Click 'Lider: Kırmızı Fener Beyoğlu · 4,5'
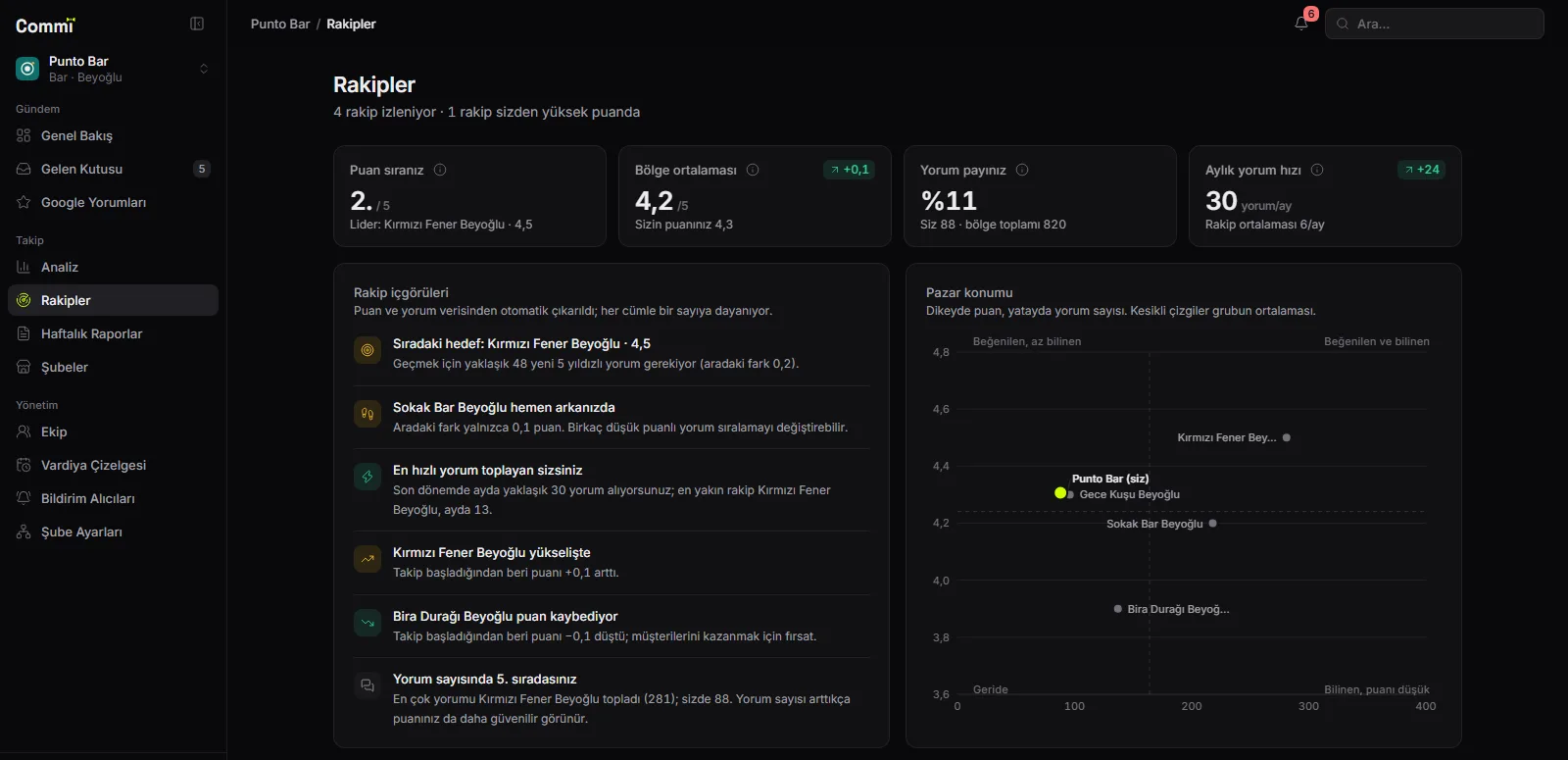Screen dimensions: 1568x760 pyautogui.click(x=441, y=225)
